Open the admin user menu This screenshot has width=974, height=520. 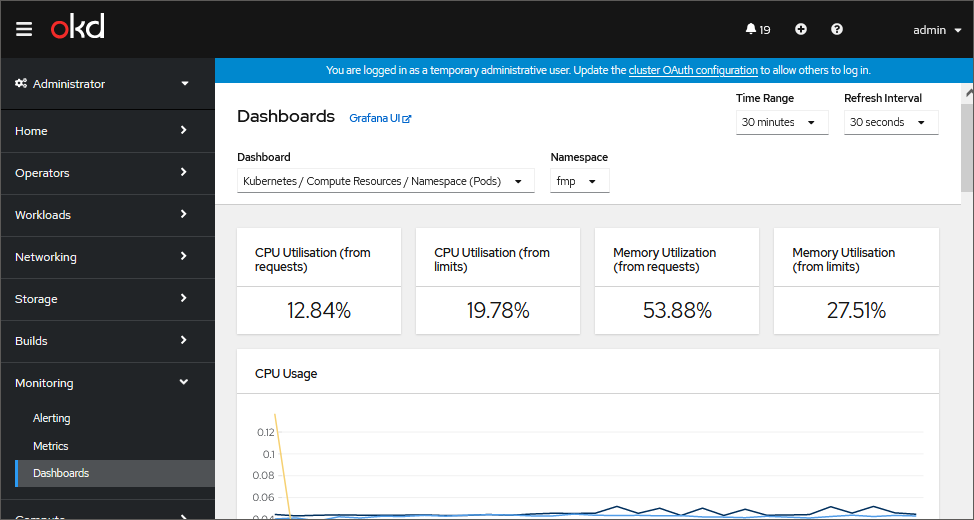pos(929,30)
